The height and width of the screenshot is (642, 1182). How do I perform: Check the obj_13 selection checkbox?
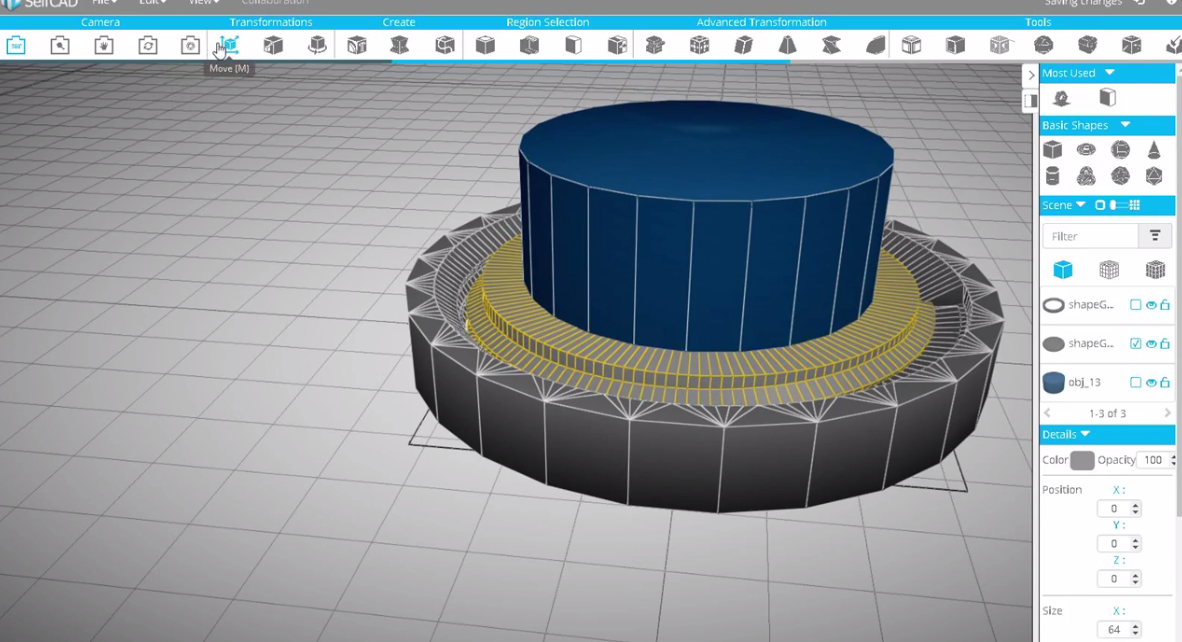tap(1135, 383)
